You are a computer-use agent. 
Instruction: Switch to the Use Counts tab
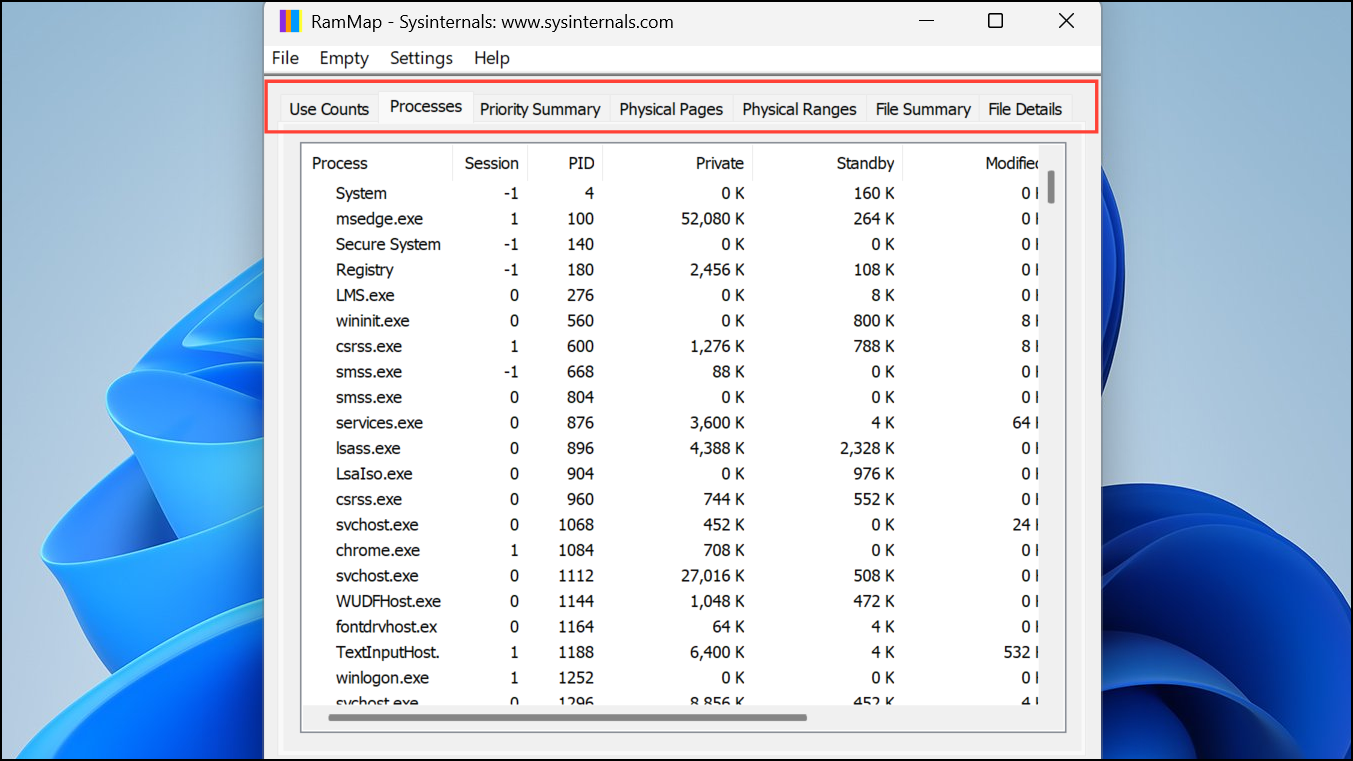click(x=329, y=109)
